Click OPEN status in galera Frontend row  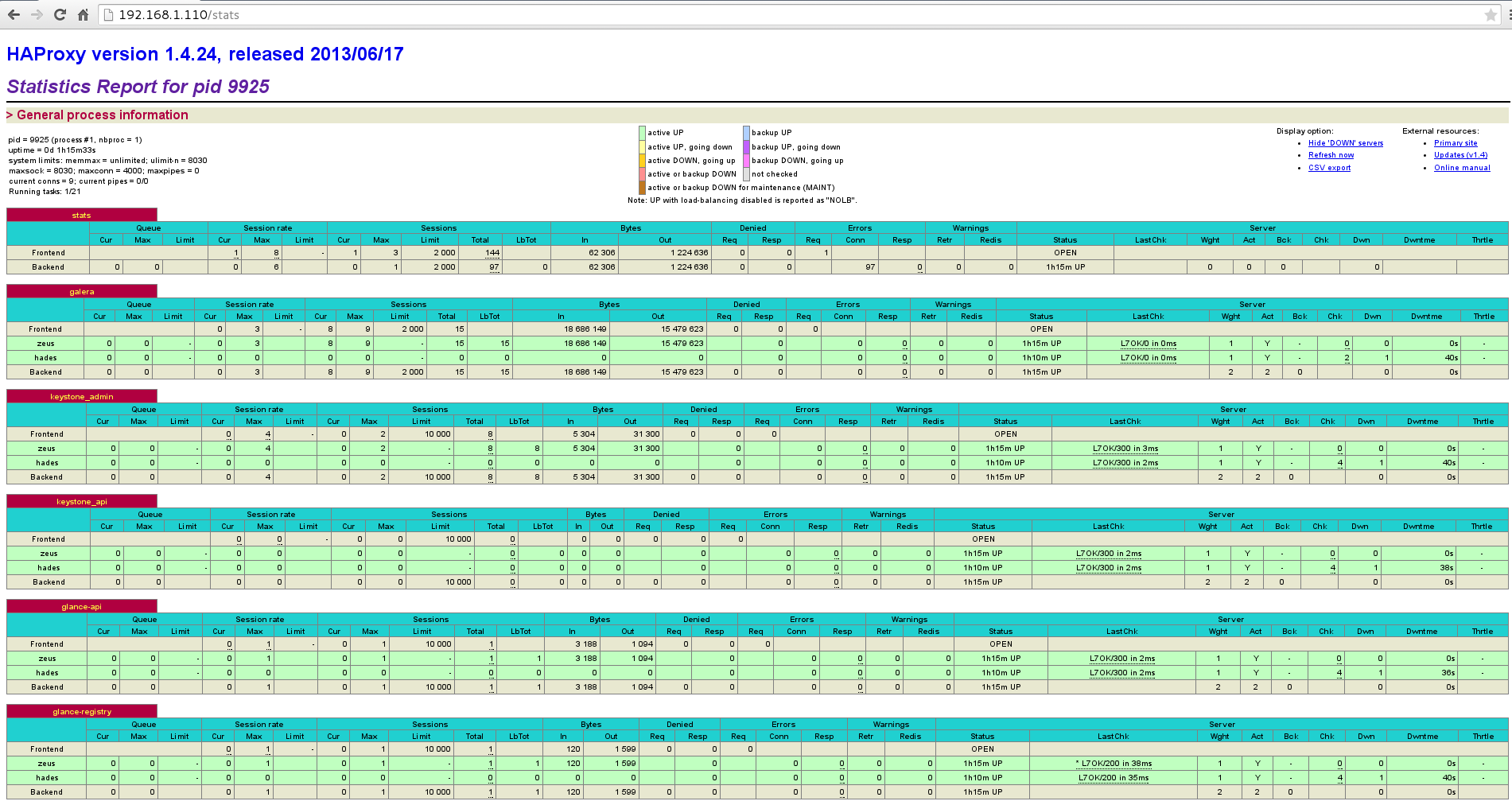click(1041, 329)
